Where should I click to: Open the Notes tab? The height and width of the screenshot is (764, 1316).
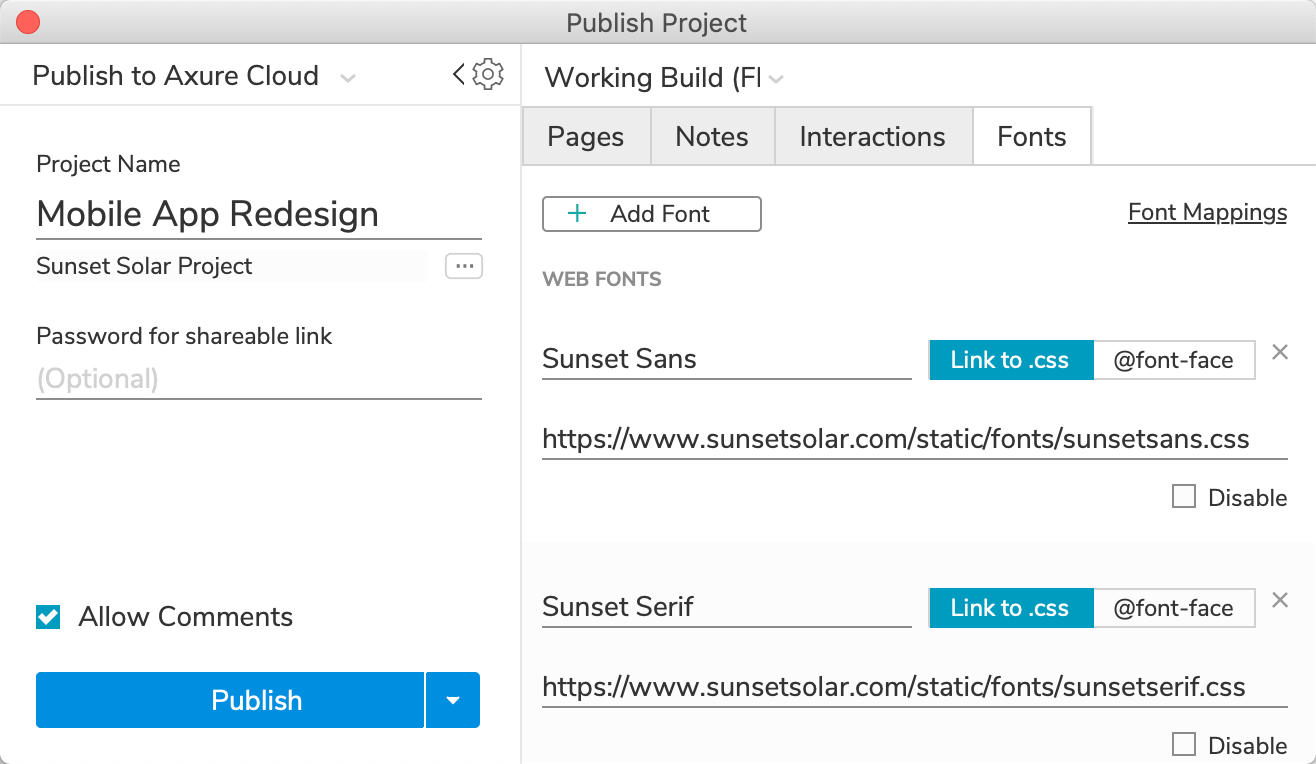click(x=712, y=137)
